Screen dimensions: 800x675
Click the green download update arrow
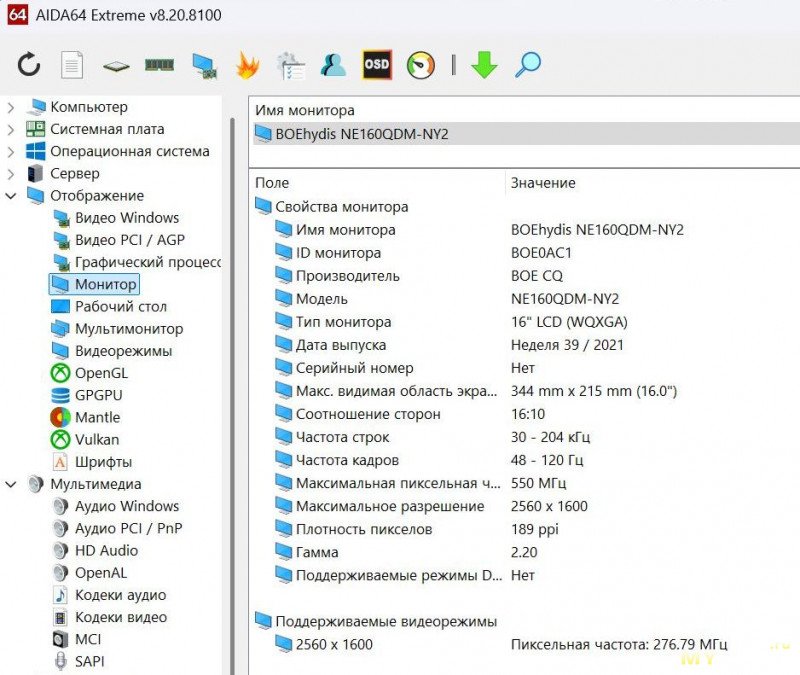point(484,66)
